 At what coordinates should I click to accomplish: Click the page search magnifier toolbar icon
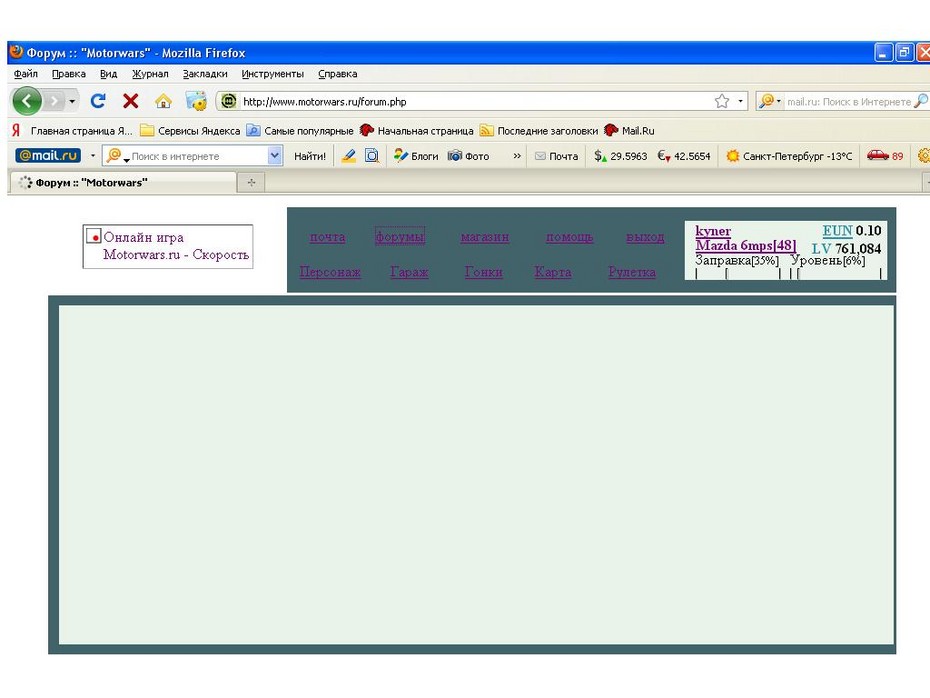pos(372,156)
